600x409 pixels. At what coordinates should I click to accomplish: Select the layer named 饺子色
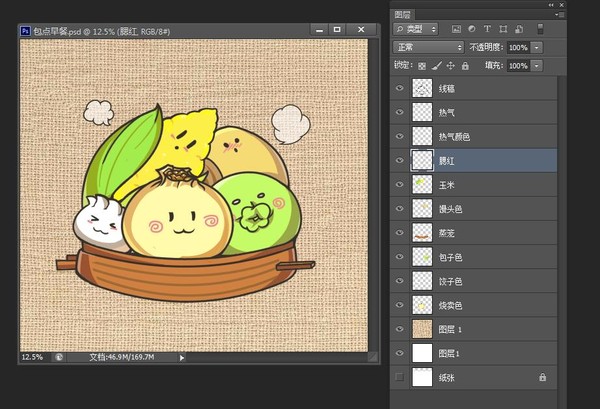click(483, 281)
